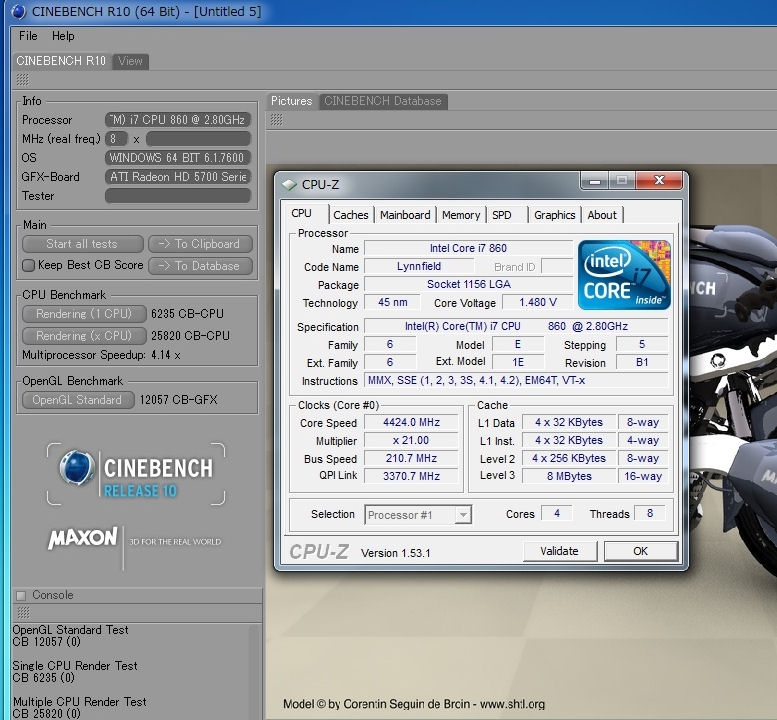The image size is (777, 720).
Task: Click OK in the CPU-Z window
Action: tap(640, 551)
